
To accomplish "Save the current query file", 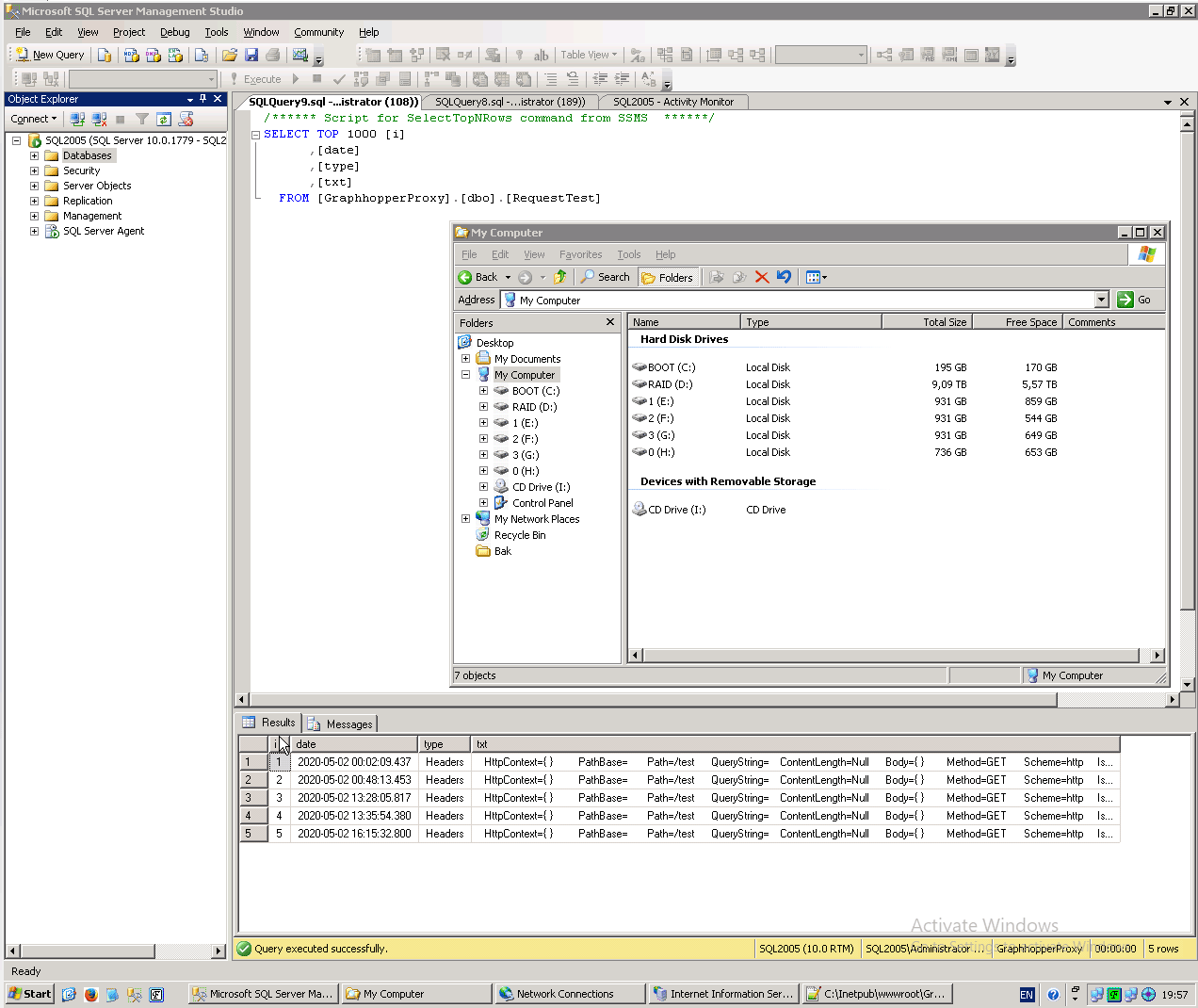I will tap(252, 54).
